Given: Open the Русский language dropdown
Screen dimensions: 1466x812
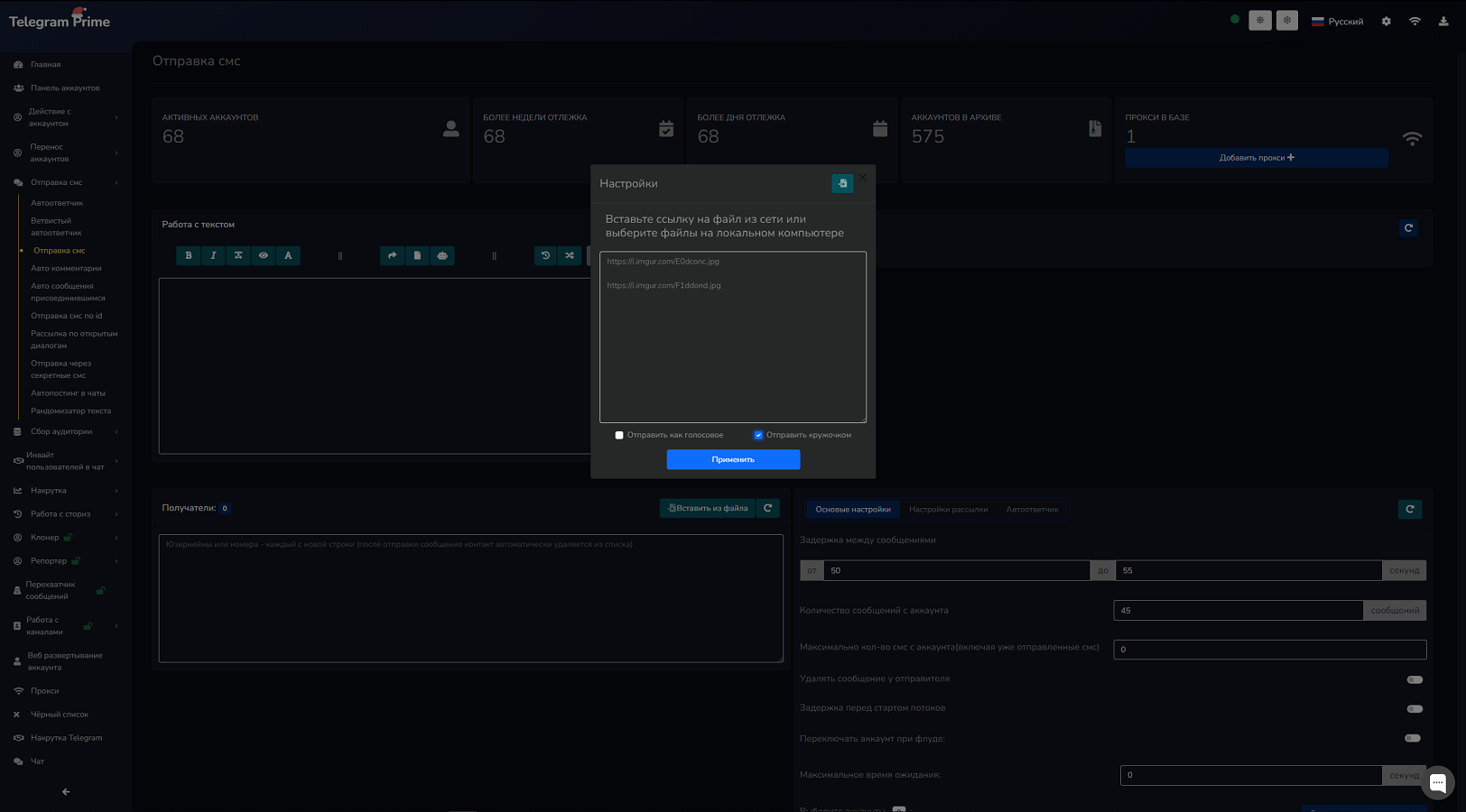Looking at the screenshot, I should click(1337, 22).
